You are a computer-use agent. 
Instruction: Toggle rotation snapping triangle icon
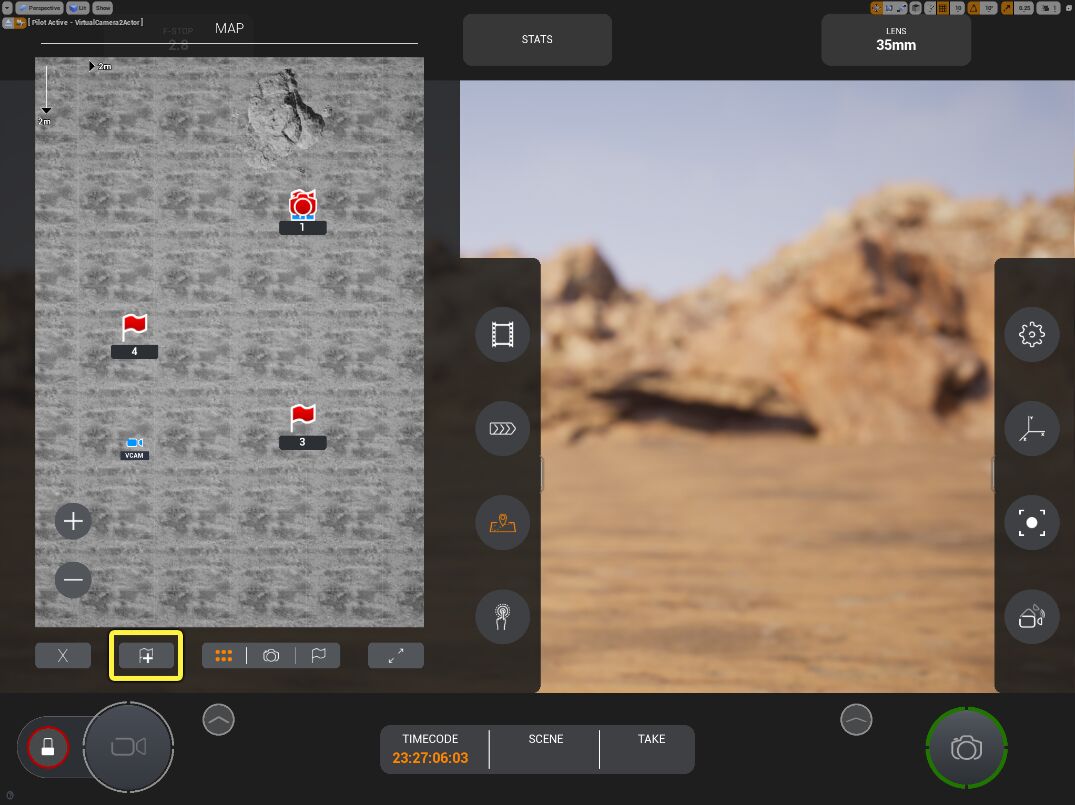974,8
